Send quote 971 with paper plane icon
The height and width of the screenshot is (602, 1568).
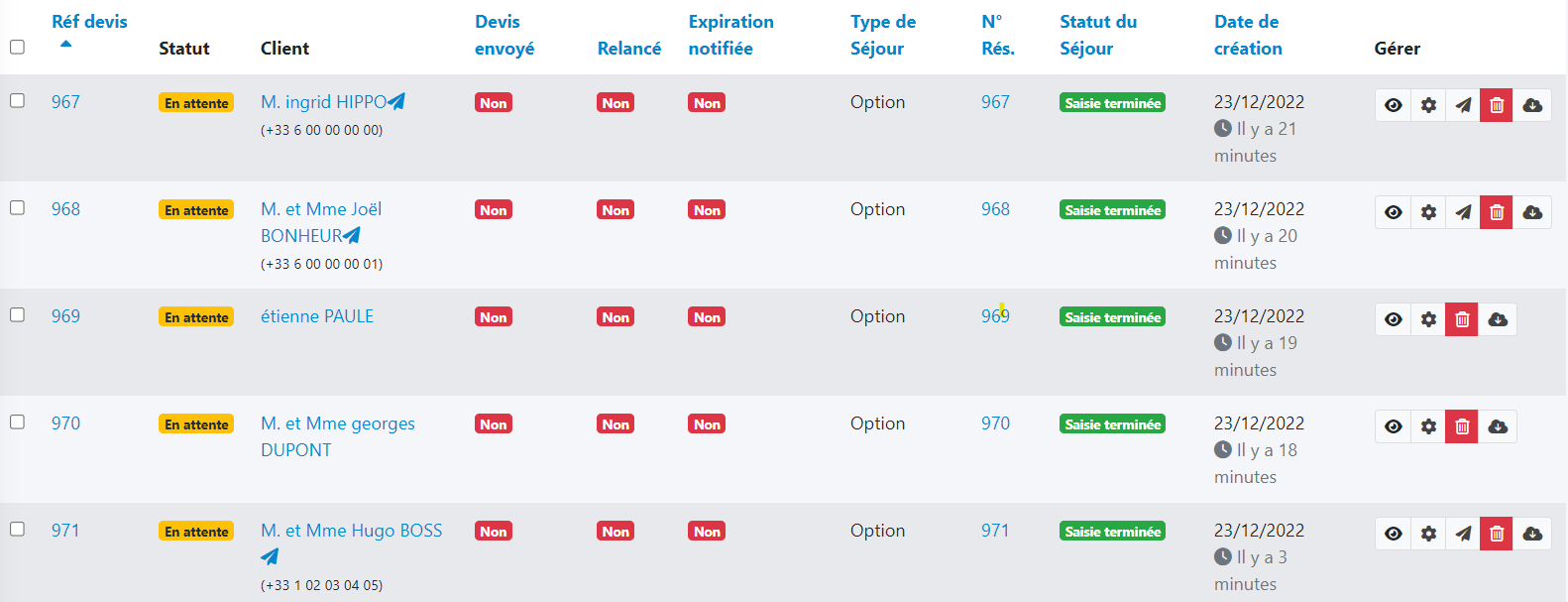coord(1463,534)
